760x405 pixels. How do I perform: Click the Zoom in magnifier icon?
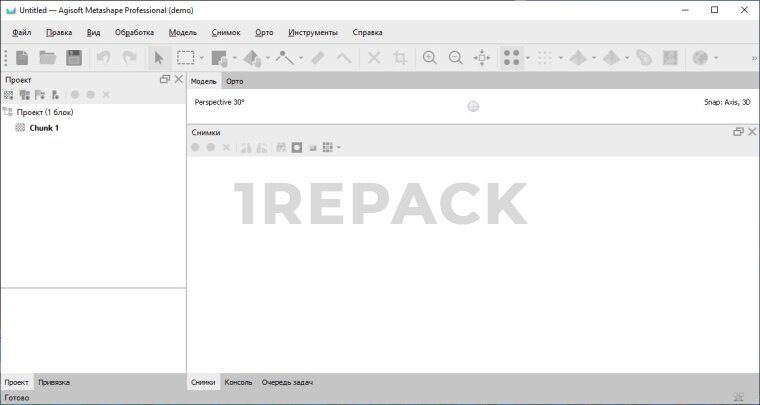430,58
